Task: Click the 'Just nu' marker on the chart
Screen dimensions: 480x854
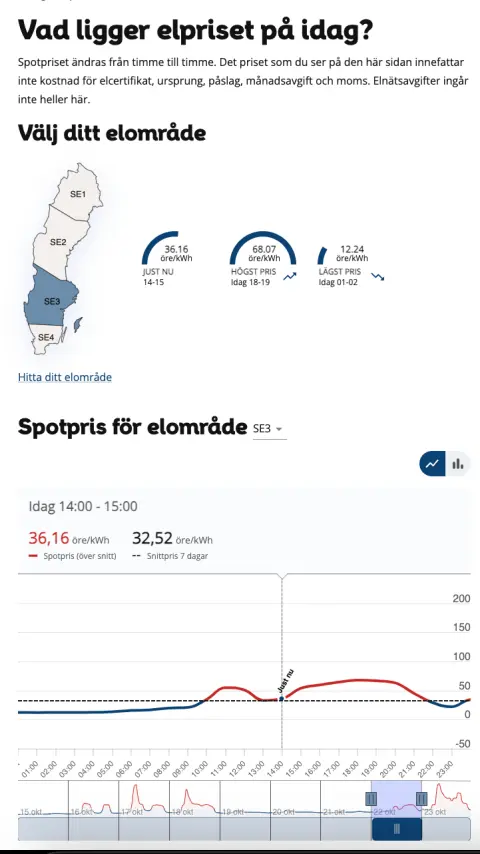Action: [282, 698]
